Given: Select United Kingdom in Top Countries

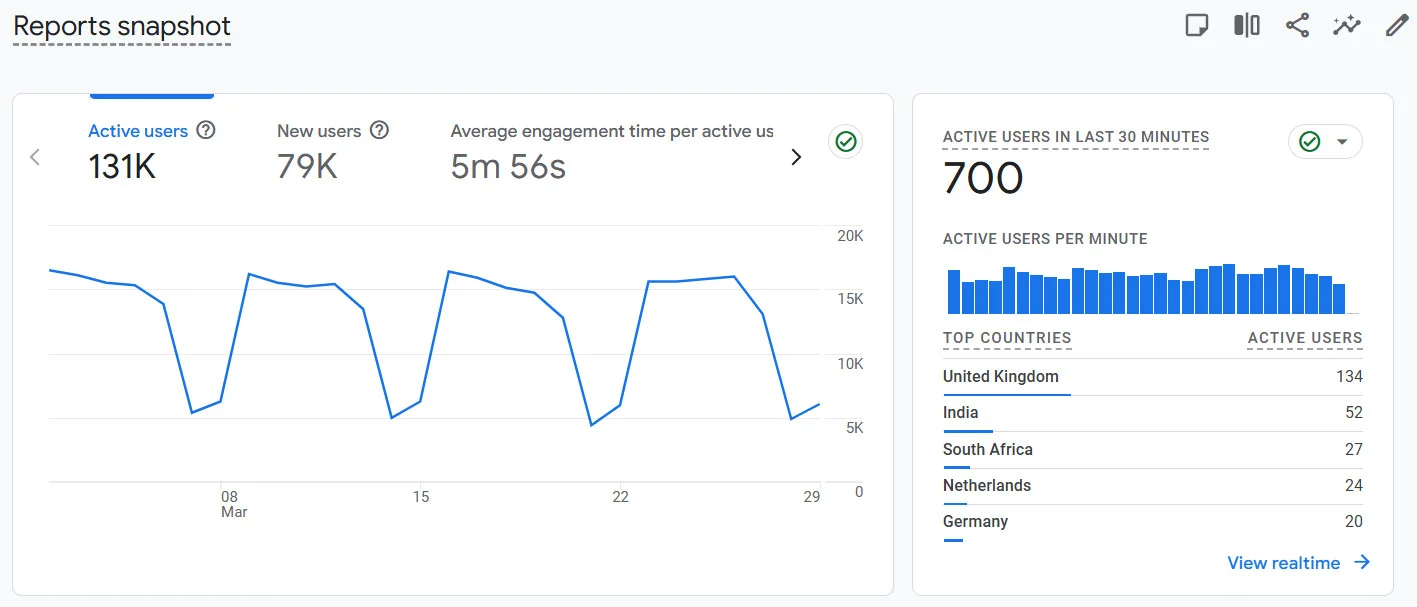Looking at the screenshot, I should pyautogui.click(x=1000, y=376).
